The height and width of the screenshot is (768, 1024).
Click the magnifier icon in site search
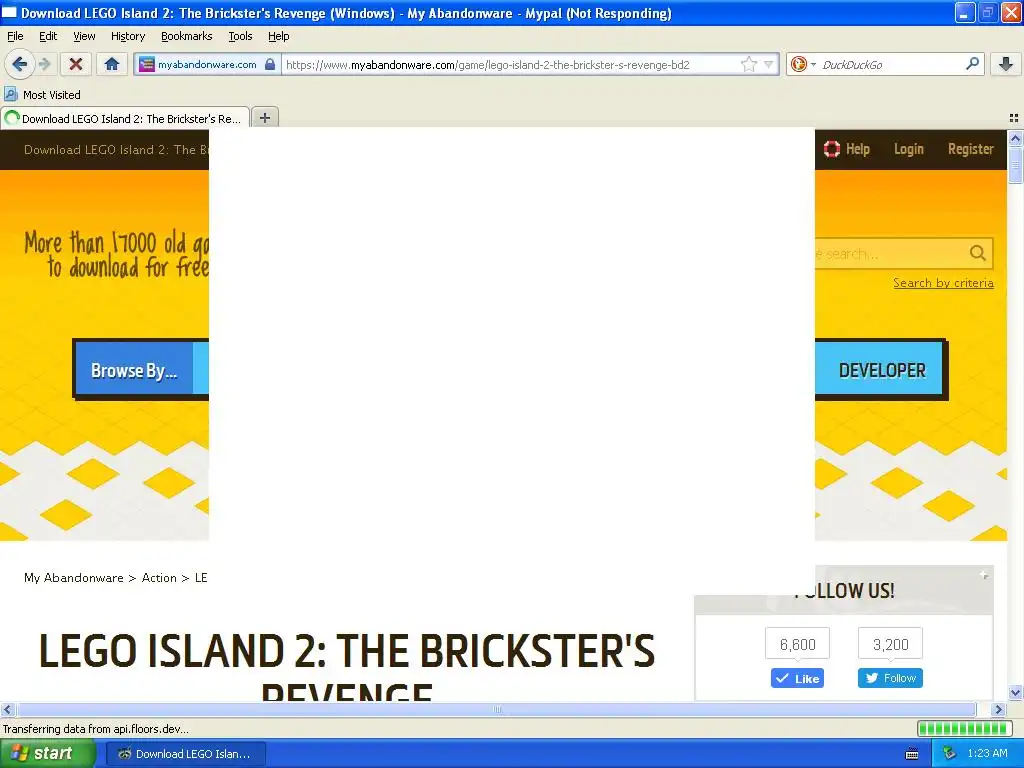coord(978,253)
